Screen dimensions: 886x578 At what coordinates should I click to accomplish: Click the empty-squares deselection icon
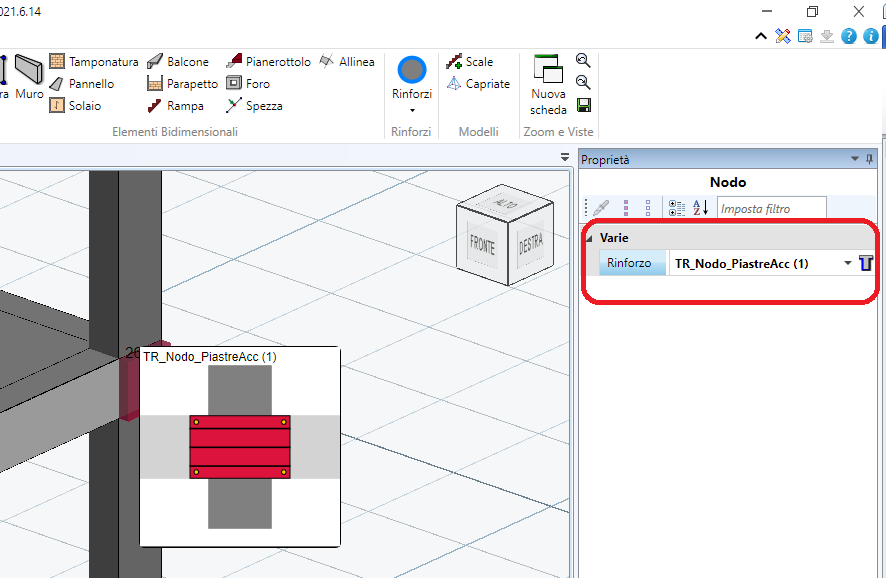coord(648,208)
